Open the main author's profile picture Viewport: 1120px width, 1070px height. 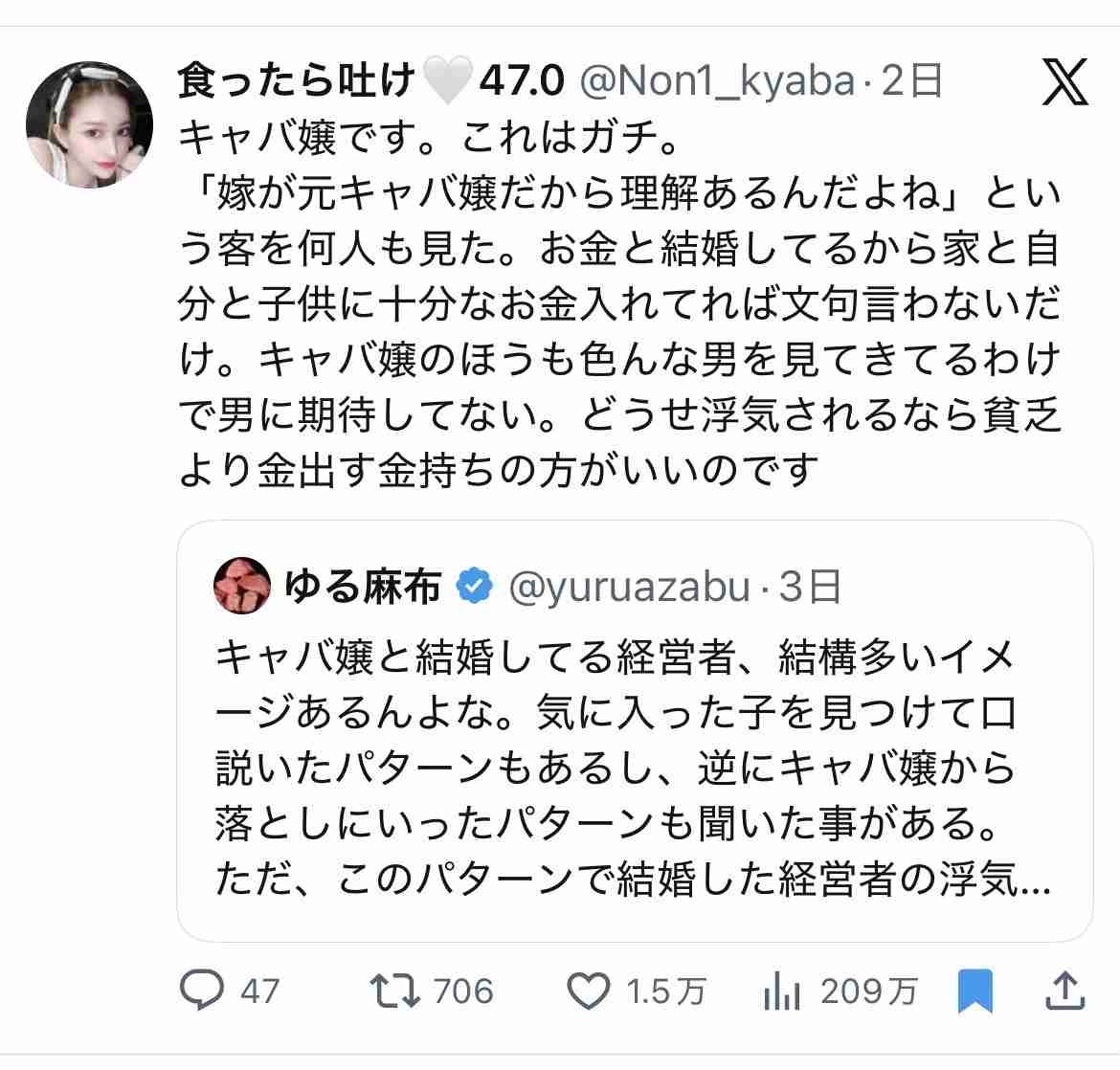[88, 124]
